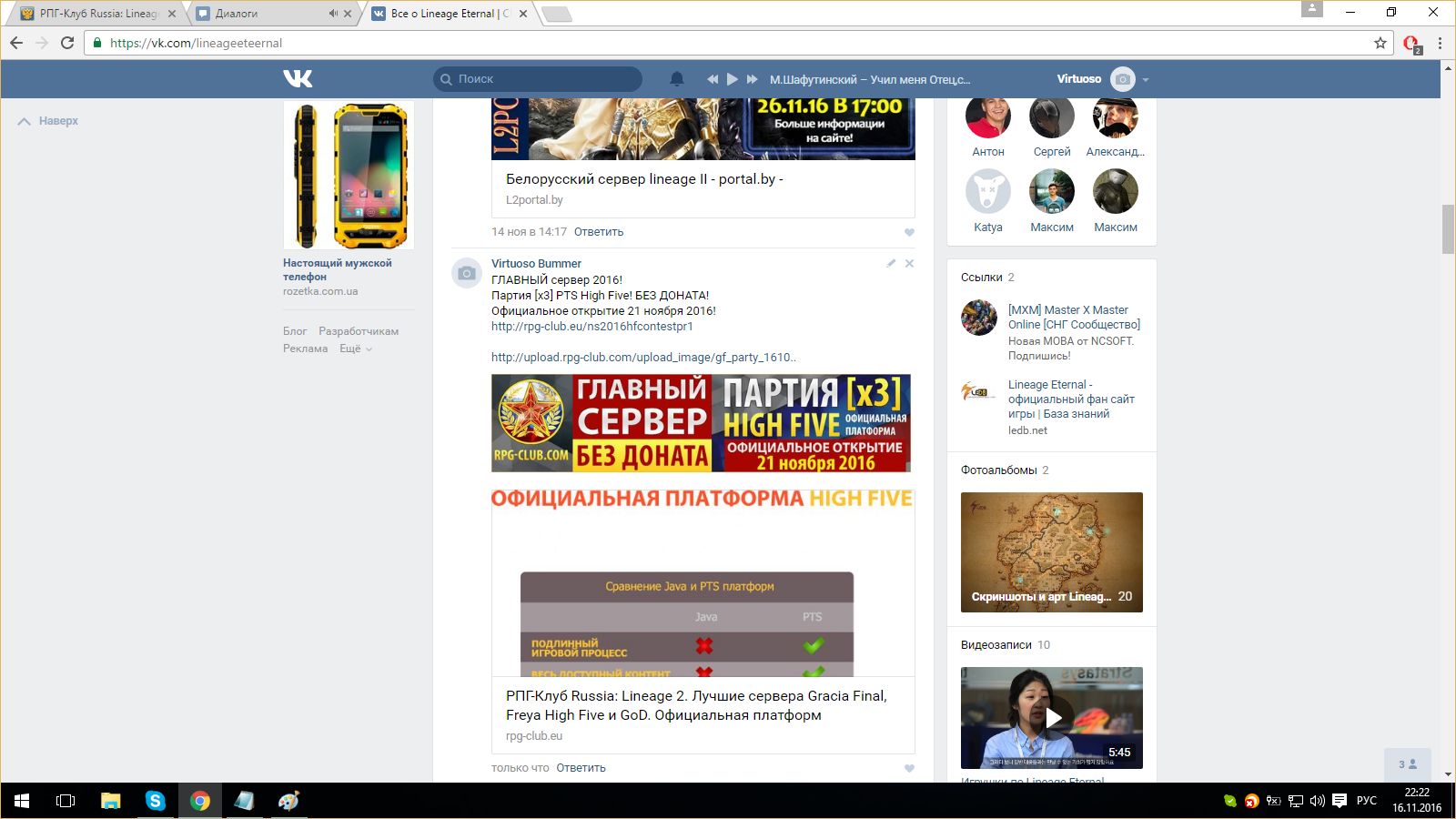Click the VK logo home icon
The width and height of the screenshot is (1456, 819).
pyautogui.click(x=298, y=79)
